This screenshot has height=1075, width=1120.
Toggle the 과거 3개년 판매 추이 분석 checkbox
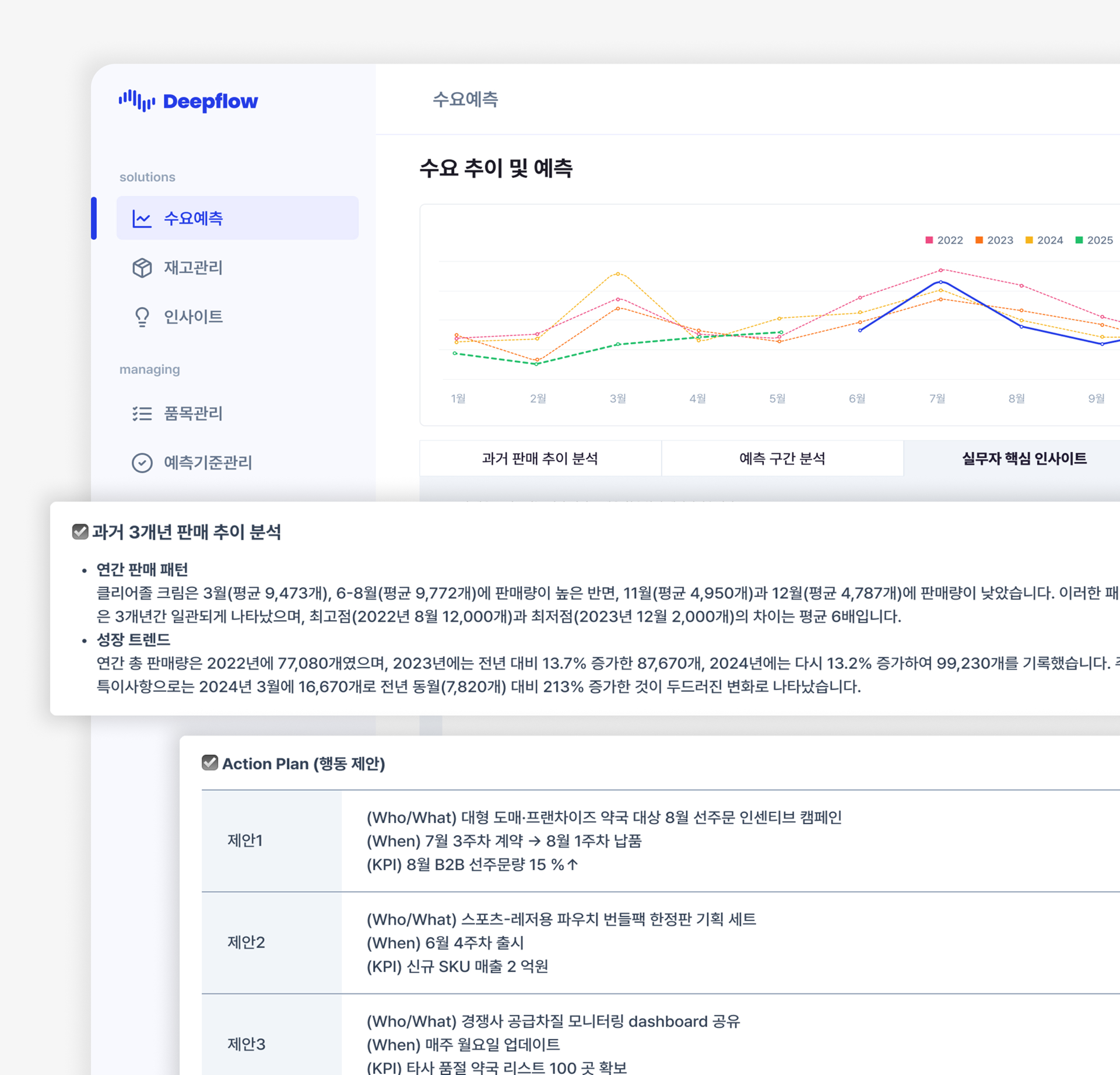[80, 531]
